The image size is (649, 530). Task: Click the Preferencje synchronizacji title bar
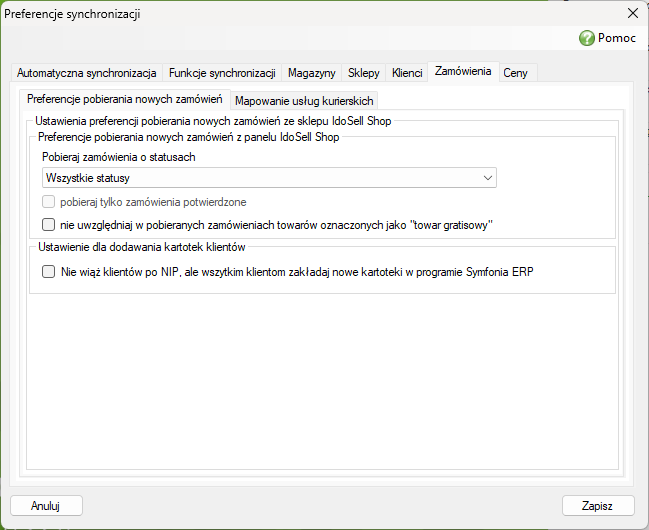pyautogui.click(x=290, y=14)
